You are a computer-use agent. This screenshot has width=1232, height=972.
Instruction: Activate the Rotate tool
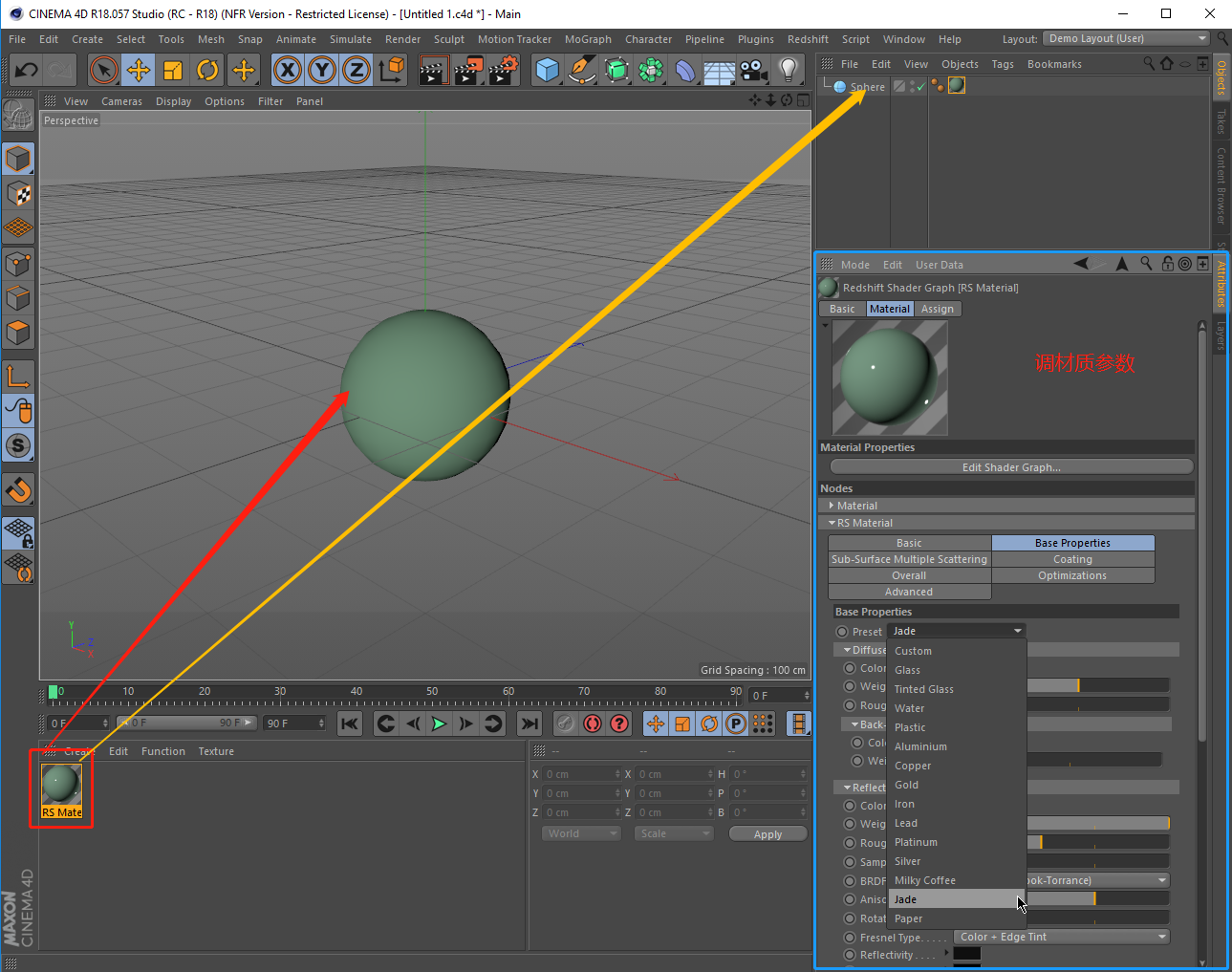tap(207, 70)
